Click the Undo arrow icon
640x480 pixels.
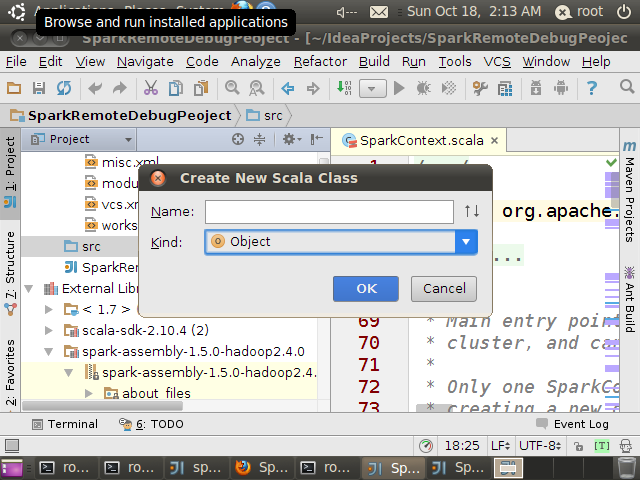pyautogui.click(x=95, y=88)
